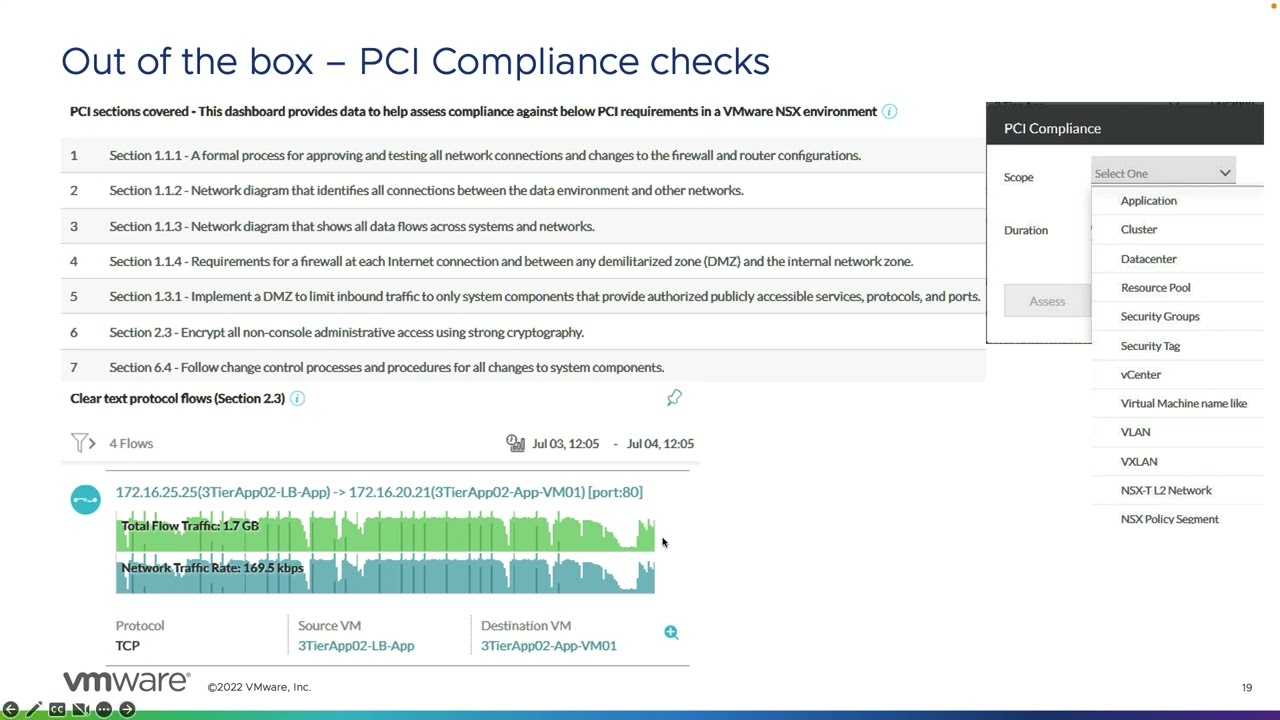Click the time range clock icon
The width and height of the screenshot is (1280, 720).
[516, 443]
